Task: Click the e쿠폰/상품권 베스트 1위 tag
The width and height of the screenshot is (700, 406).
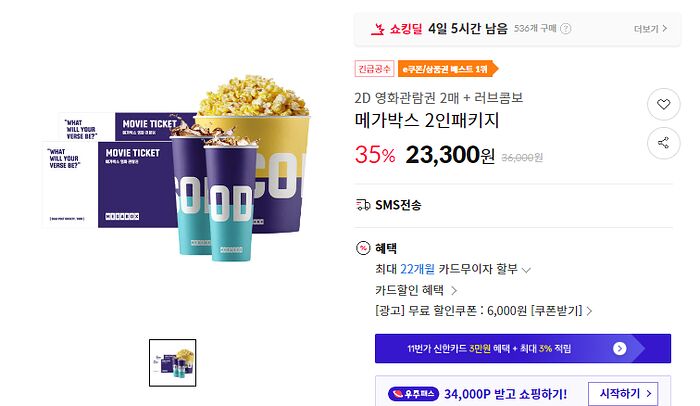Action: click(448, 69)
